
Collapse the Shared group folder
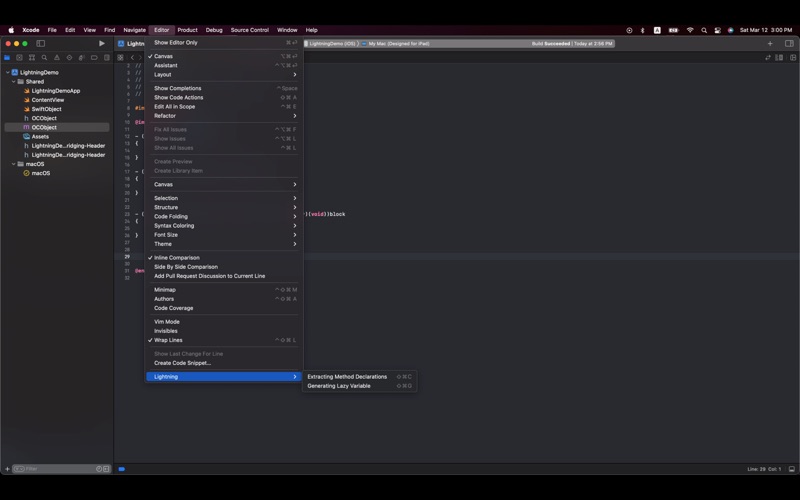pyautogui.click(x=14, y=82)
